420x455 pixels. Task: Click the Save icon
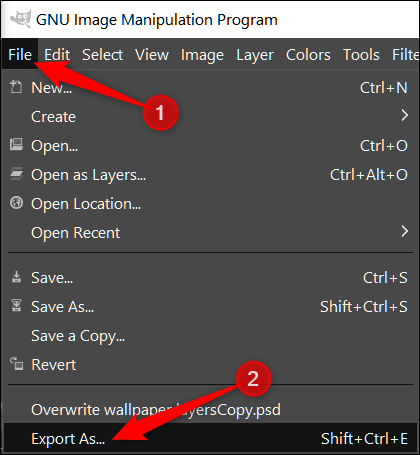pos(16,277)
